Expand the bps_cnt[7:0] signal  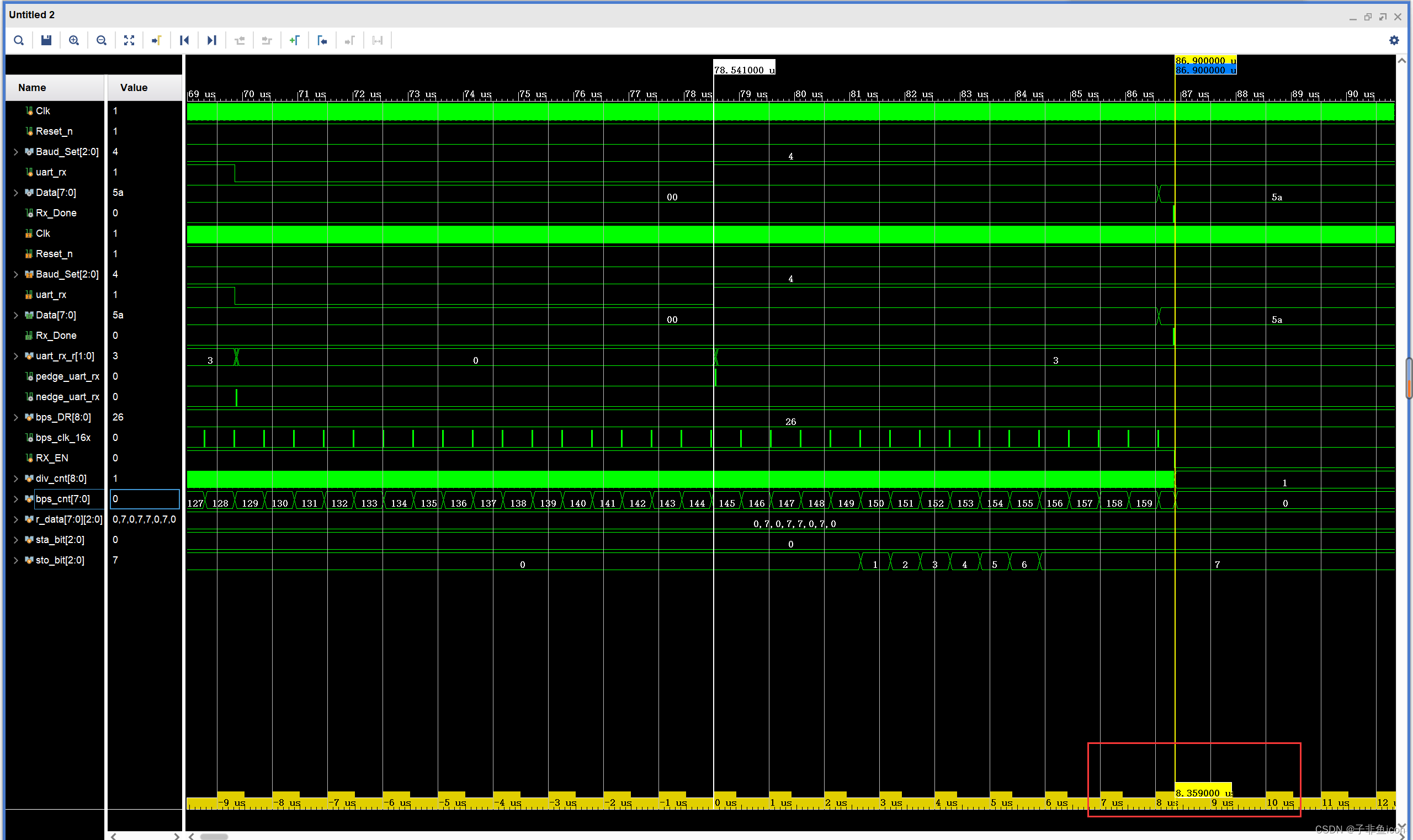coord(16,499)
